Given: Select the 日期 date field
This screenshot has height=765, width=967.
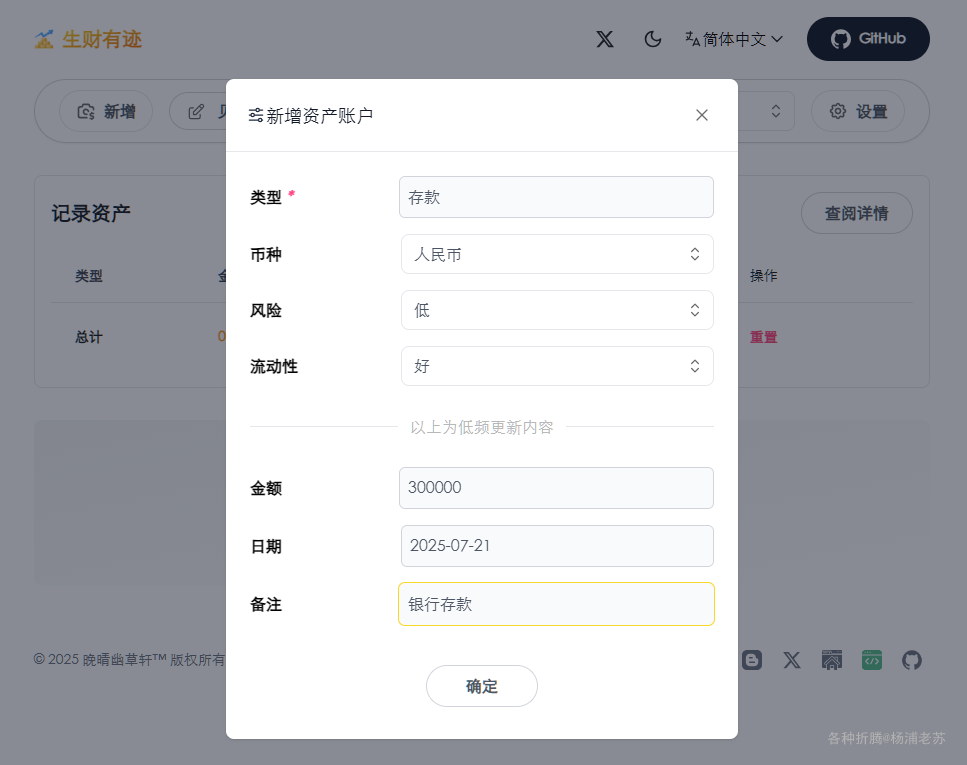Looking at the screenshot, I should [x=557, y=546].
